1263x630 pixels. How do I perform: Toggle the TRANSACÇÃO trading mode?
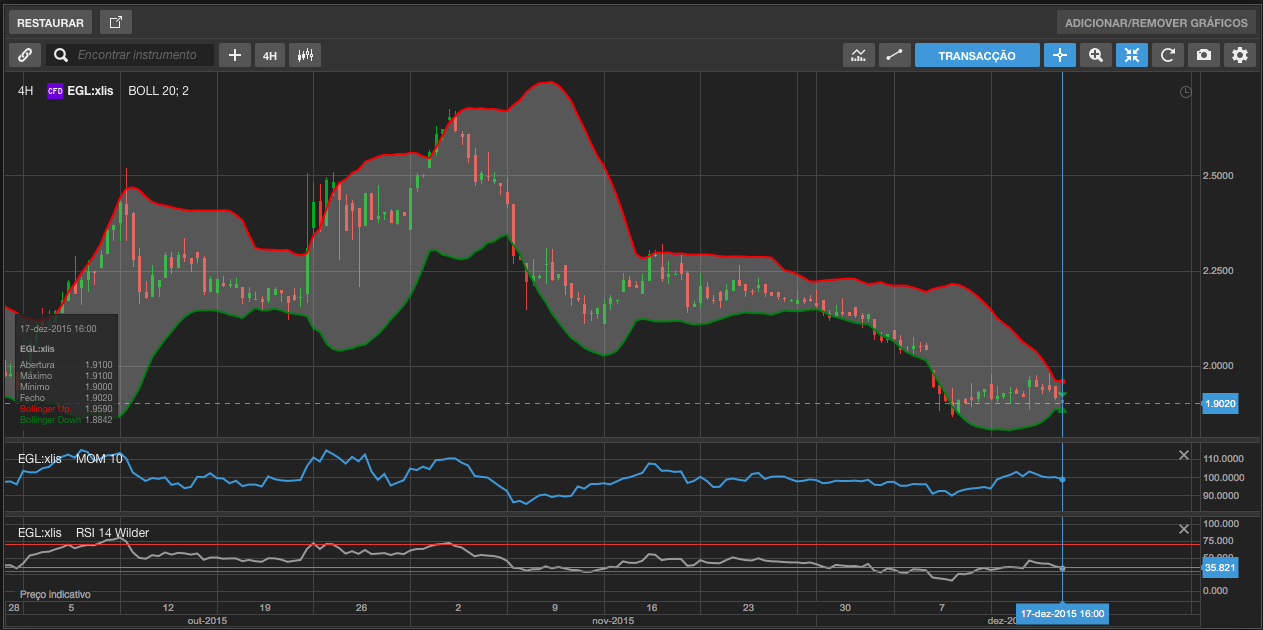[976, 55]
